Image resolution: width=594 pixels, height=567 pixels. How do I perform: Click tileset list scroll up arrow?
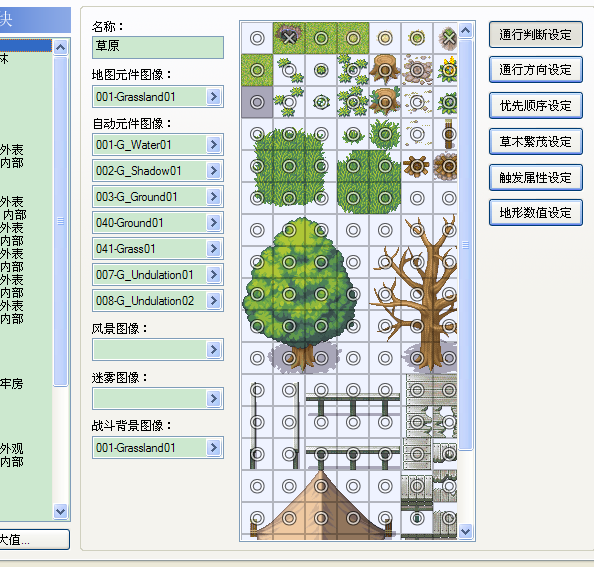click(x=61, y=47)
